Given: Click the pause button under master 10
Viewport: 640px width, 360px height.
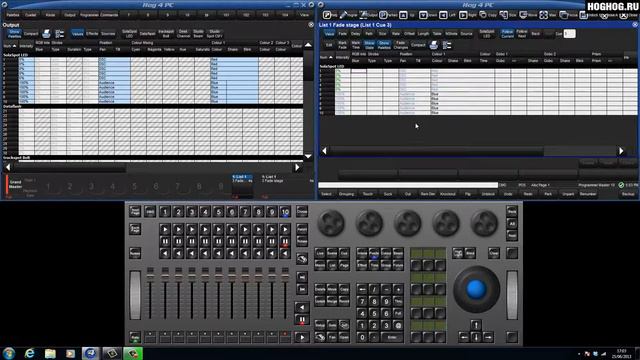Looking at the screenshot, I should (x=285, y=242).
